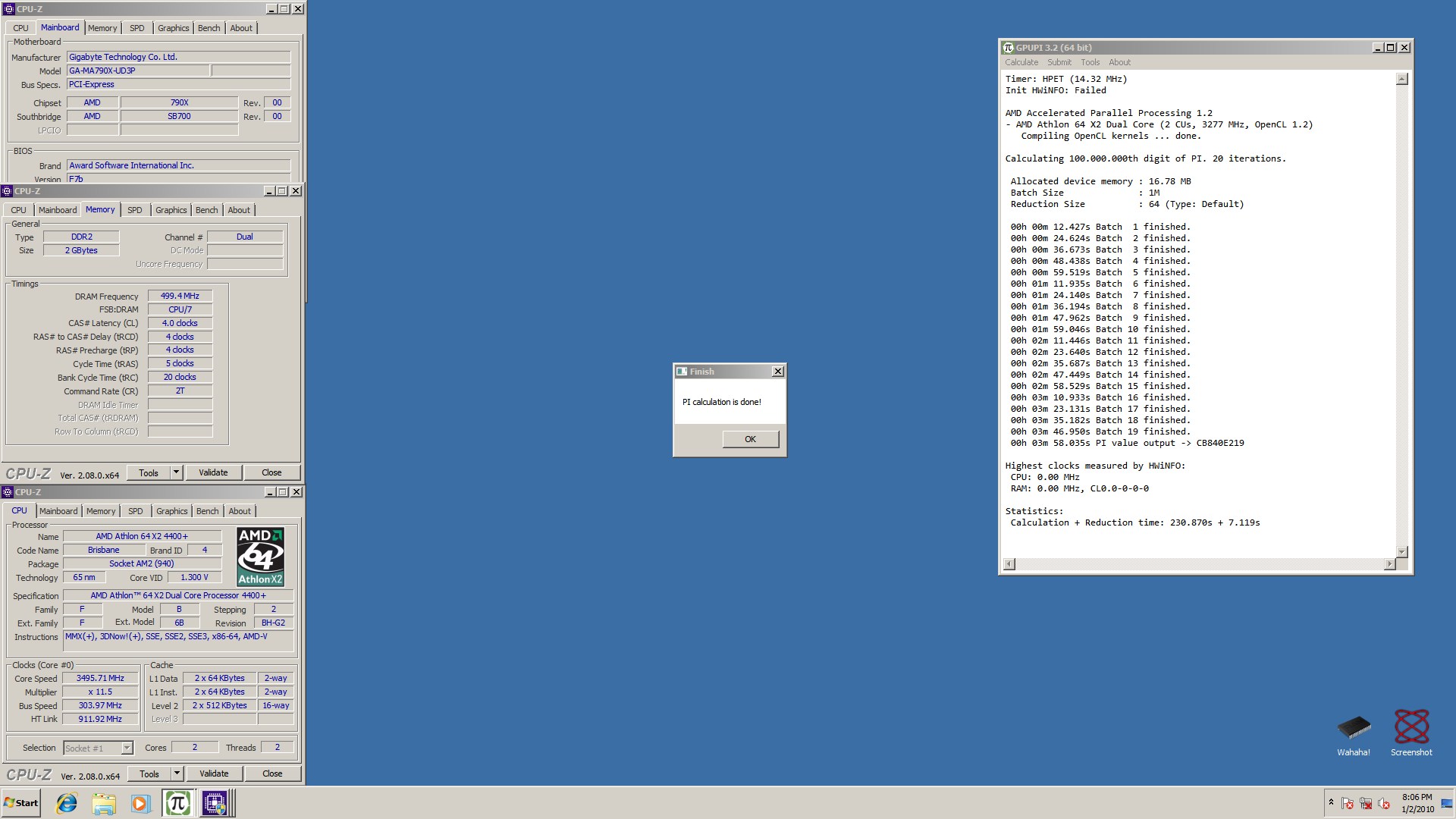This screenshot has height=819, width=1456.
Task: Open Bench tab in top CPU-Z window
Action: tap(209, 28)
